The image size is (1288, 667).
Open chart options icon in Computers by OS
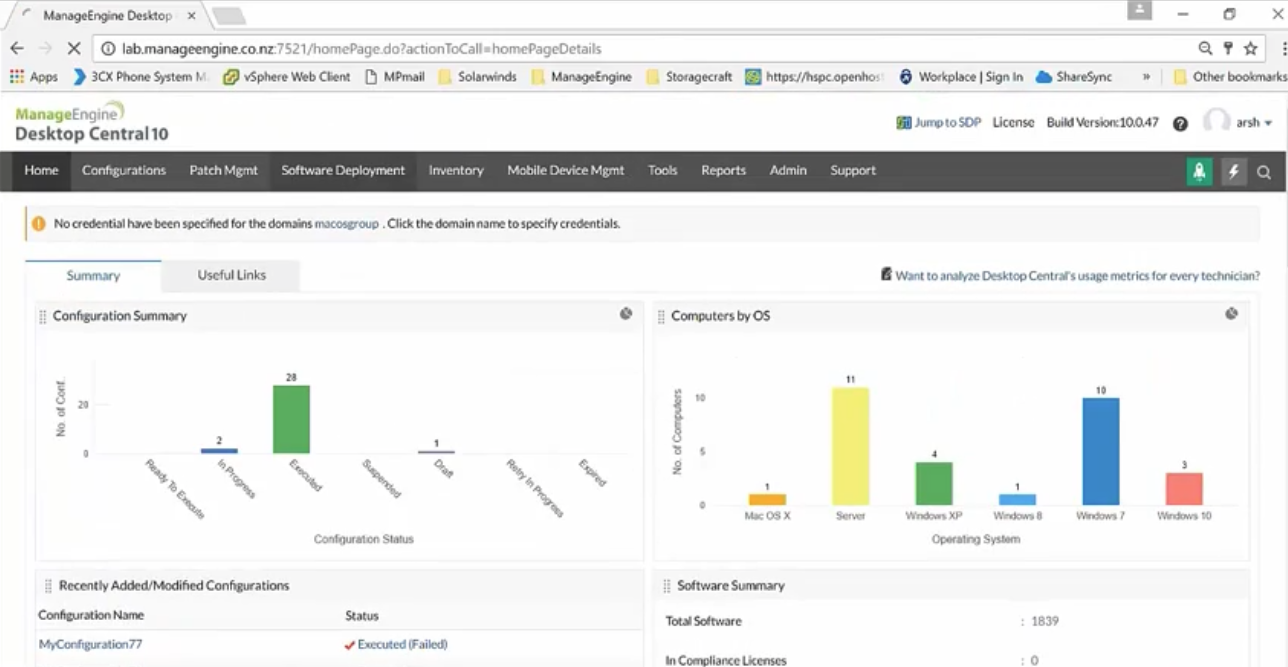click(x=1232, y=314)
